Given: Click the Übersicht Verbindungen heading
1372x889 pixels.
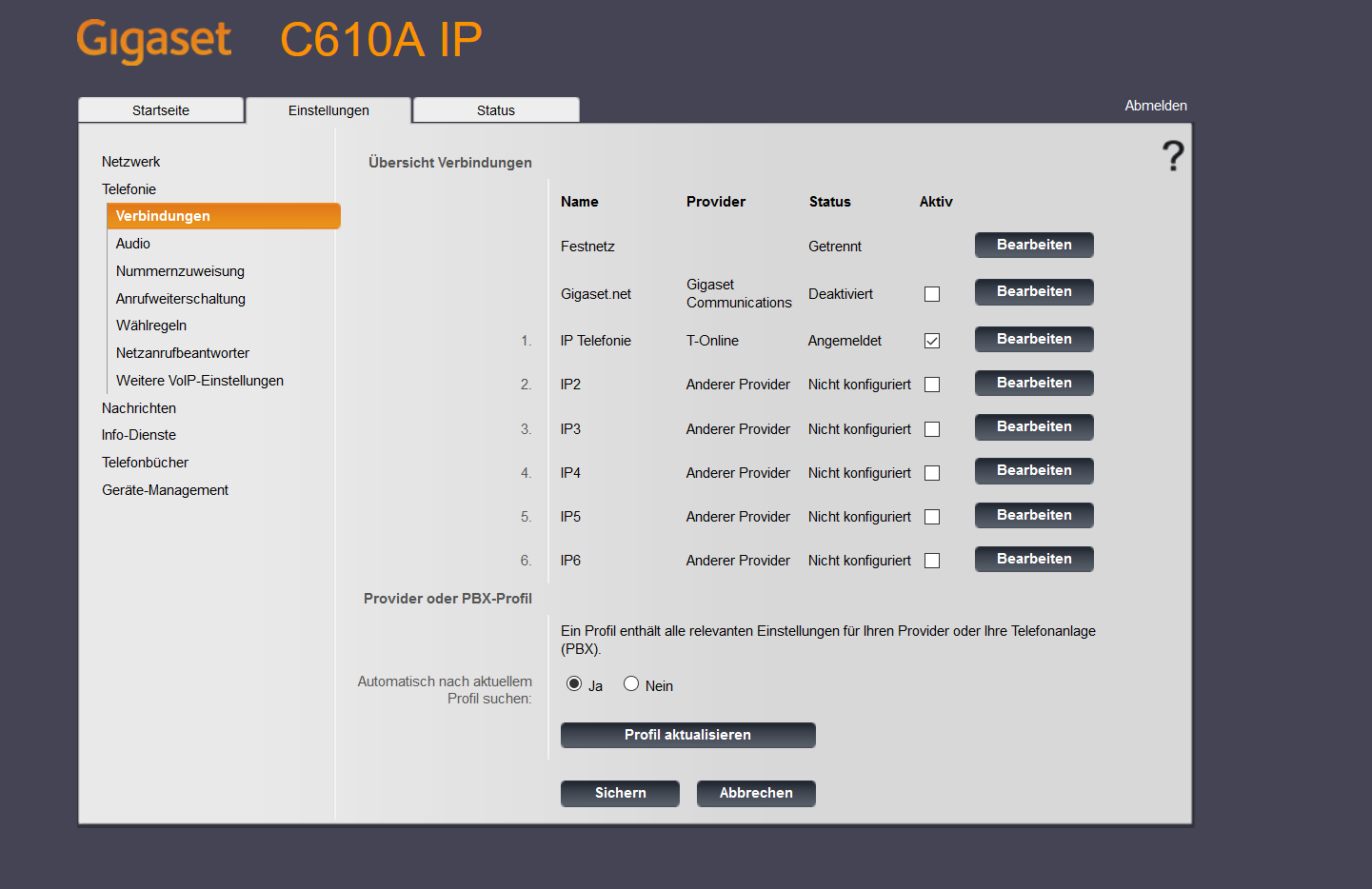Looking at the screenshot, I should (x=450, y=163).
